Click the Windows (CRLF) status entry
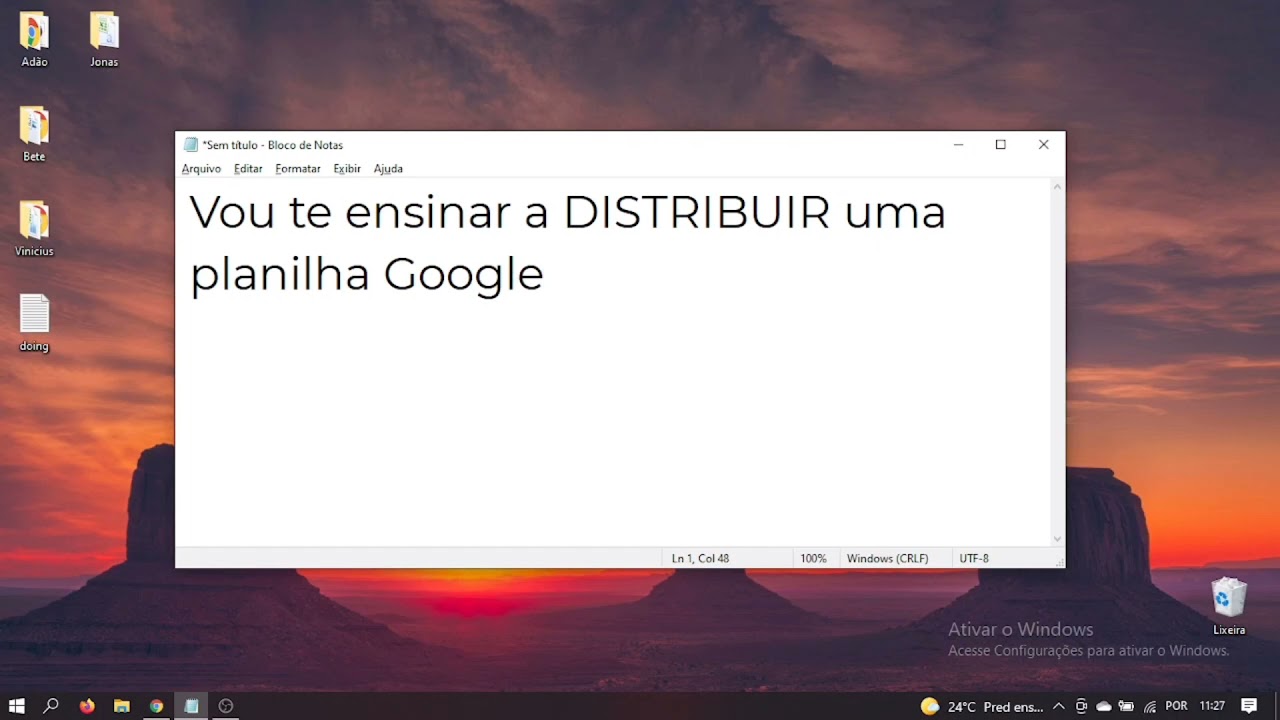The width and height of the screenshot is (1280, 720). [x=887, y=558]
